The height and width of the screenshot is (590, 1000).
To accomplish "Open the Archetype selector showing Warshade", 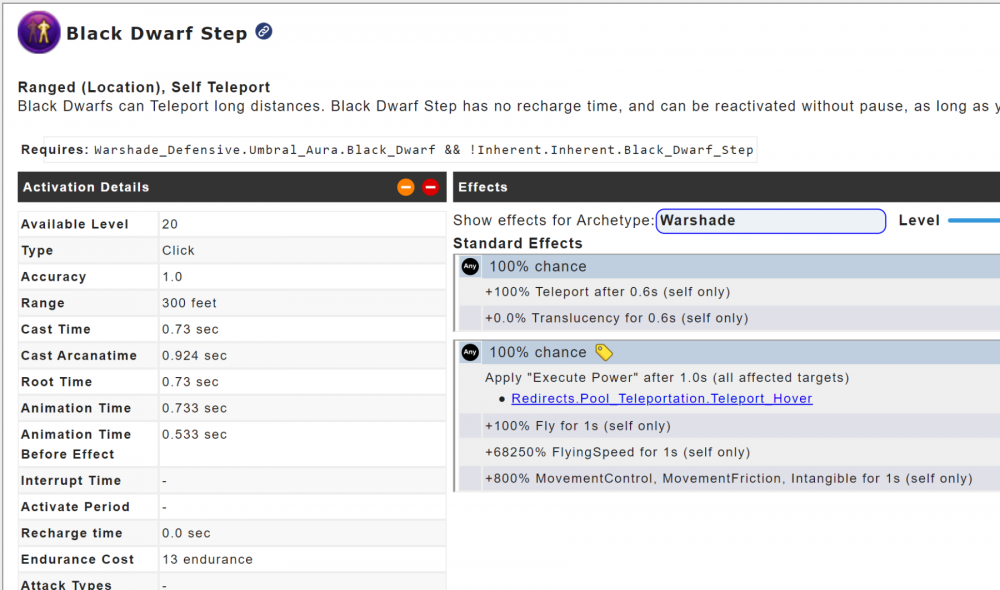I will click(770, 221).
